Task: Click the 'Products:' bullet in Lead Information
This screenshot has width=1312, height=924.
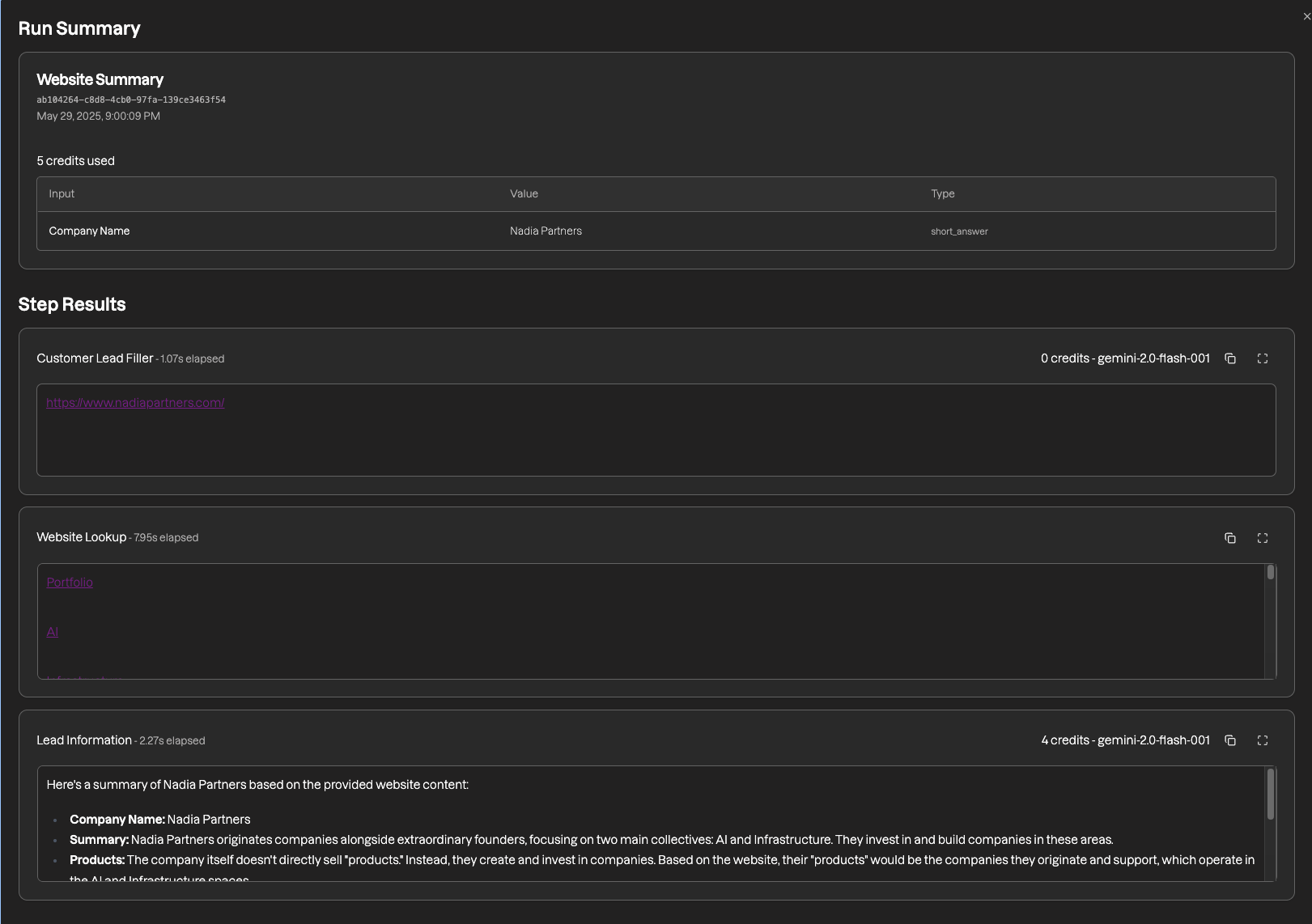Action: point(662,869)
